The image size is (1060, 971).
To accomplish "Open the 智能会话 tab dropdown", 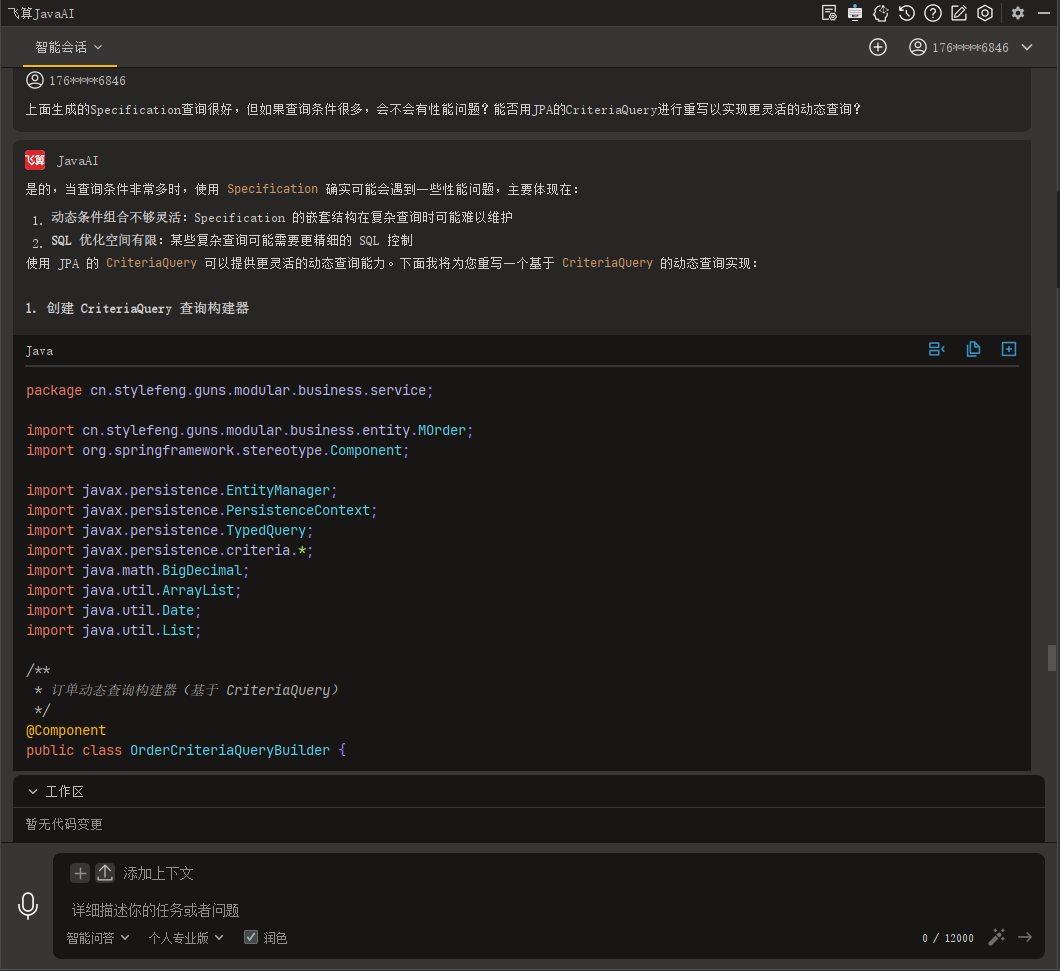I will (69, 47).
